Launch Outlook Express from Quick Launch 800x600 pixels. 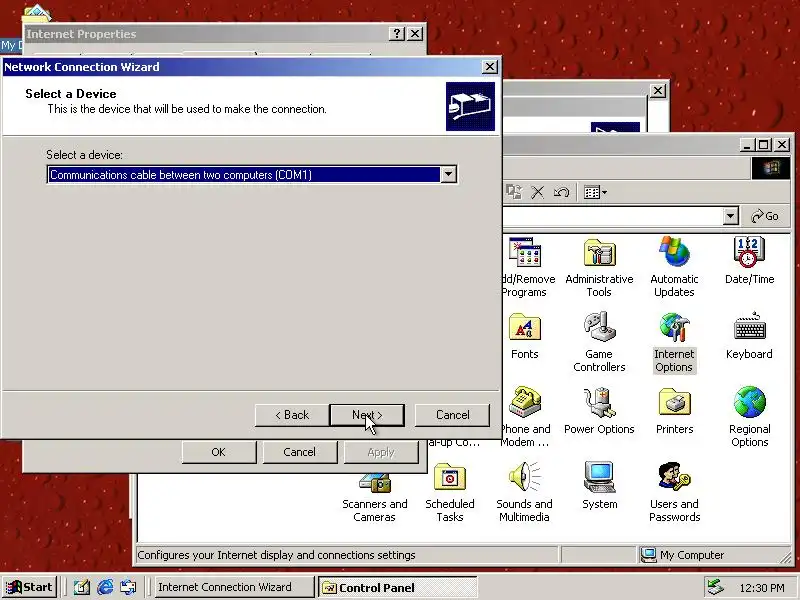tap(129, 587)
